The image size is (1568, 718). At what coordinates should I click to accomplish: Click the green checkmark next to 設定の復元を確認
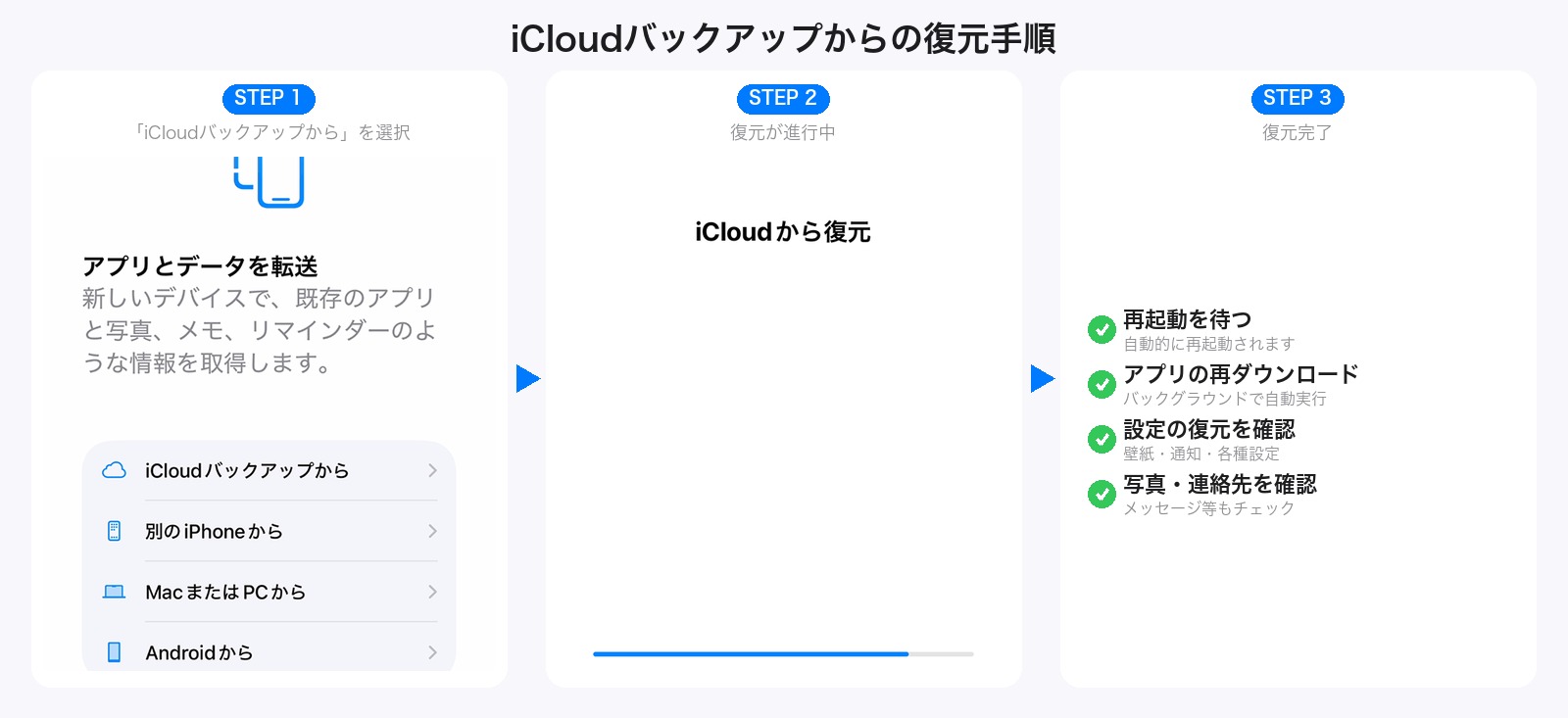coord(1102,439)
